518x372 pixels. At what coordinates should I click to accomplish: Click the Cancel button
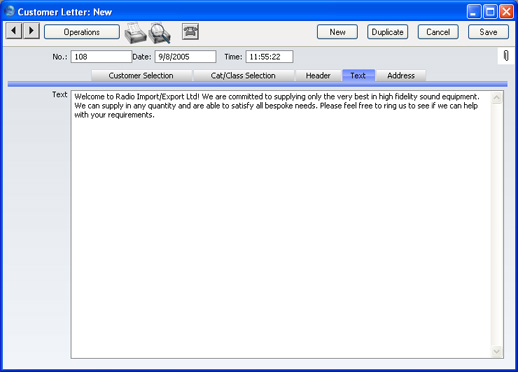pyautogui.click(x=438, y=32)
